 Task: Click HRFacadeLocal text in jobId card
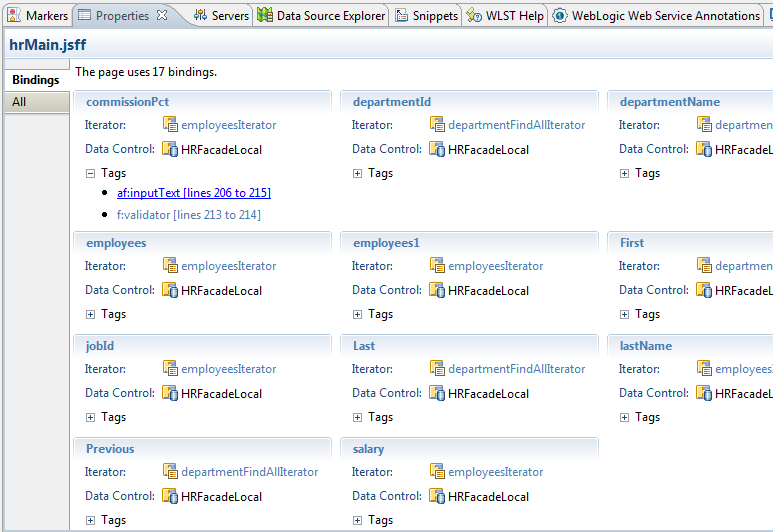(x=221, y=394)
